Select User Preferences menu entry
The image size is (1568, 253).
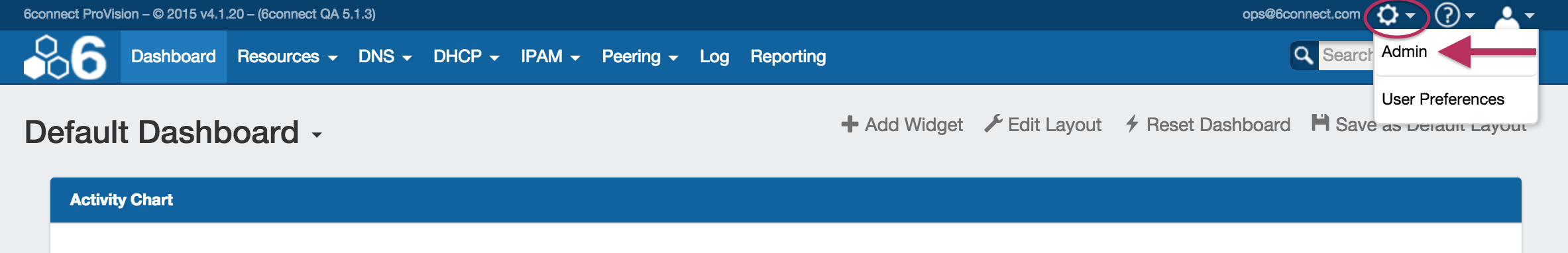pos(1443,99)
